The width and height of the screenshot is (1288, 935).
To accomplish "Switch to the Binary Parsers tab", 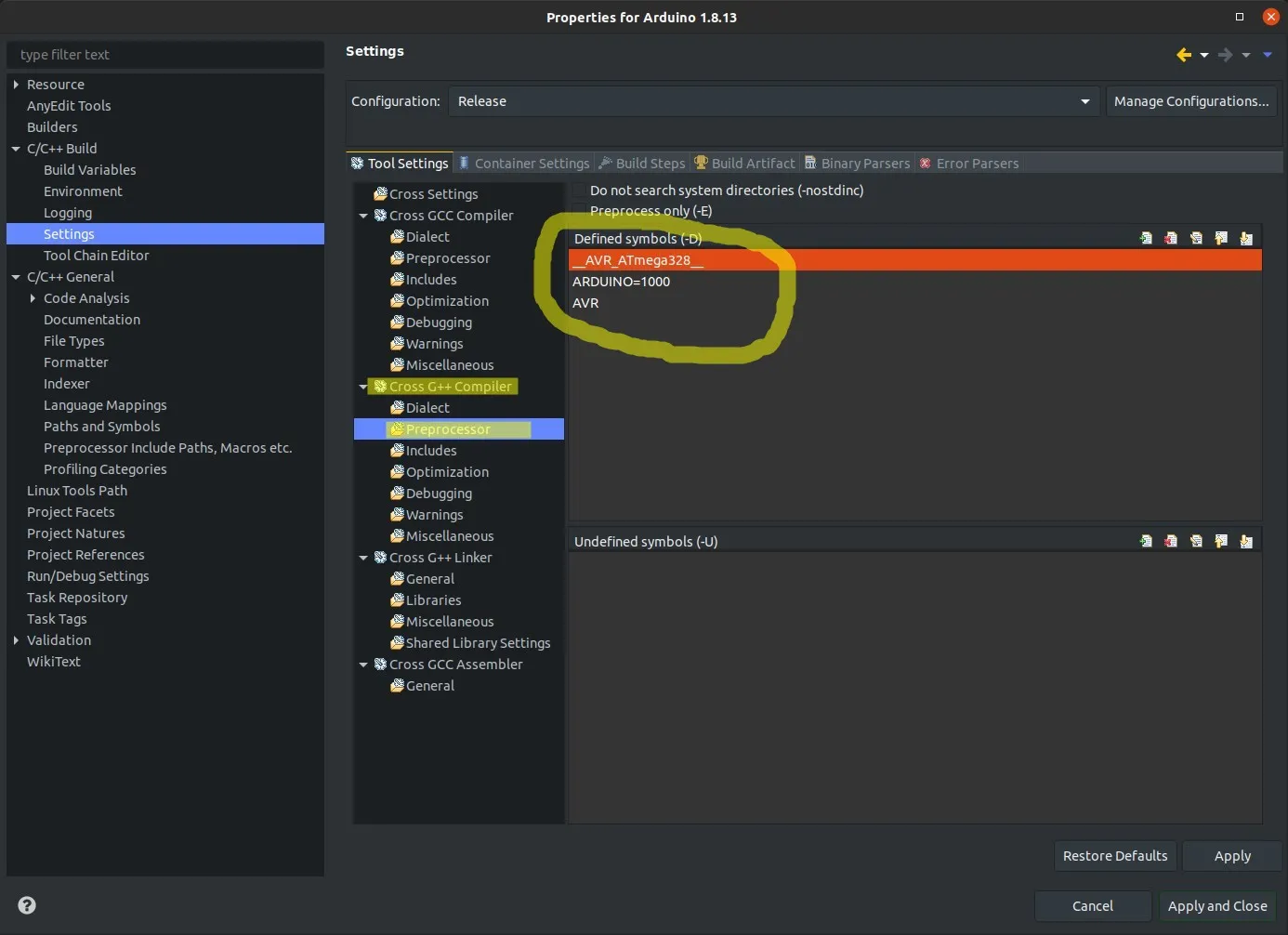I will click(x=857, y=164).
